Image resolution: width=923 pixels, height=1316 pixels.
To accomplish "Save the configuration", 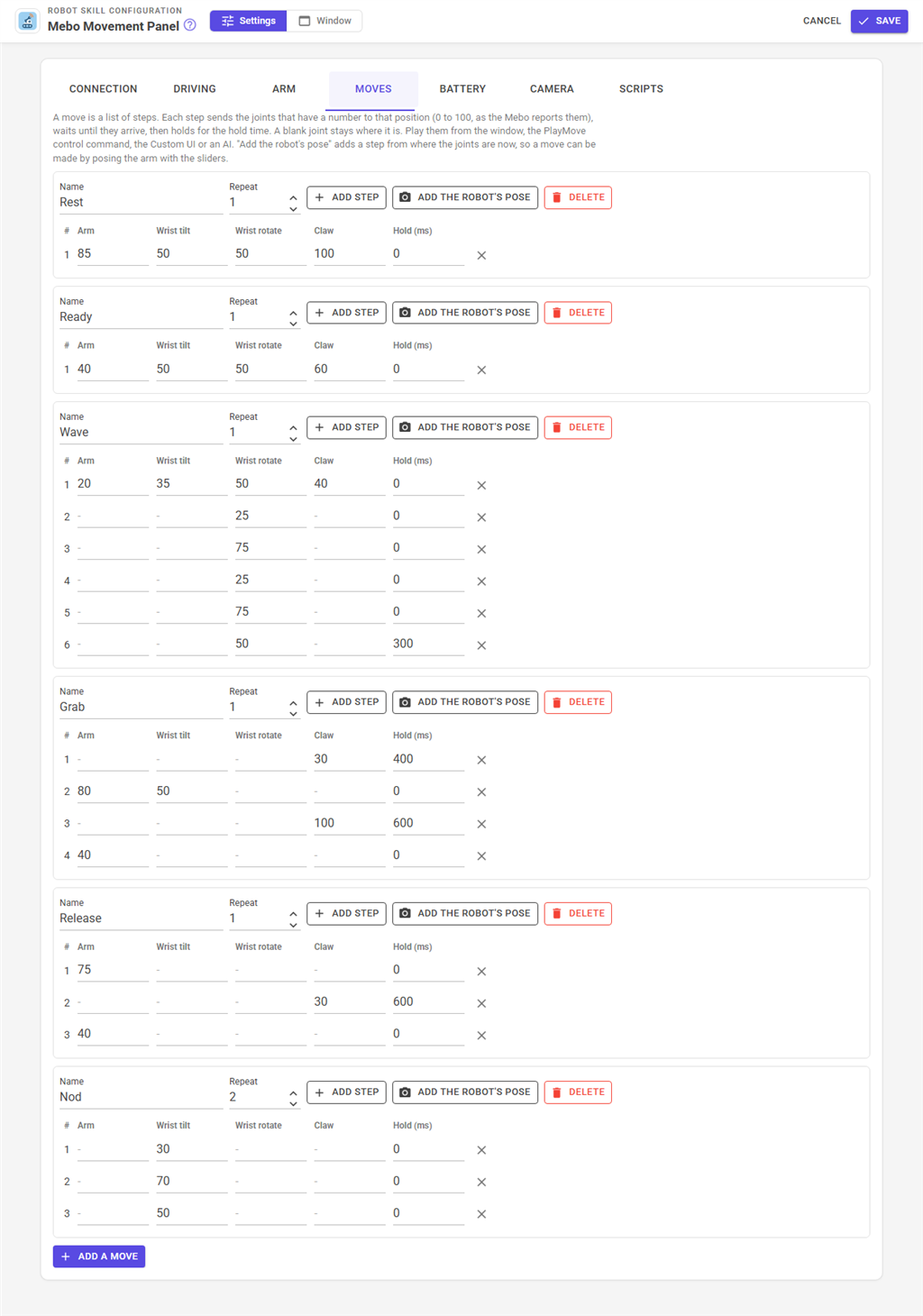I will (x=879, y=21).
